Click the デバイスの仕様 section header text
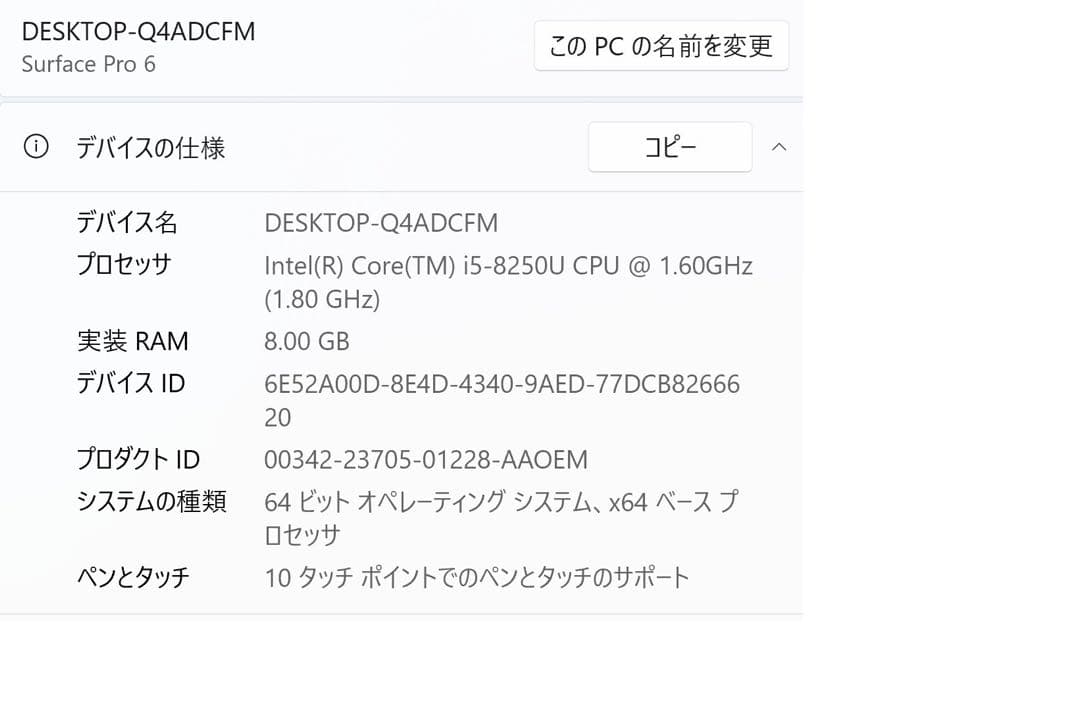Screen dimensions: 1080x720 [152, 146]
